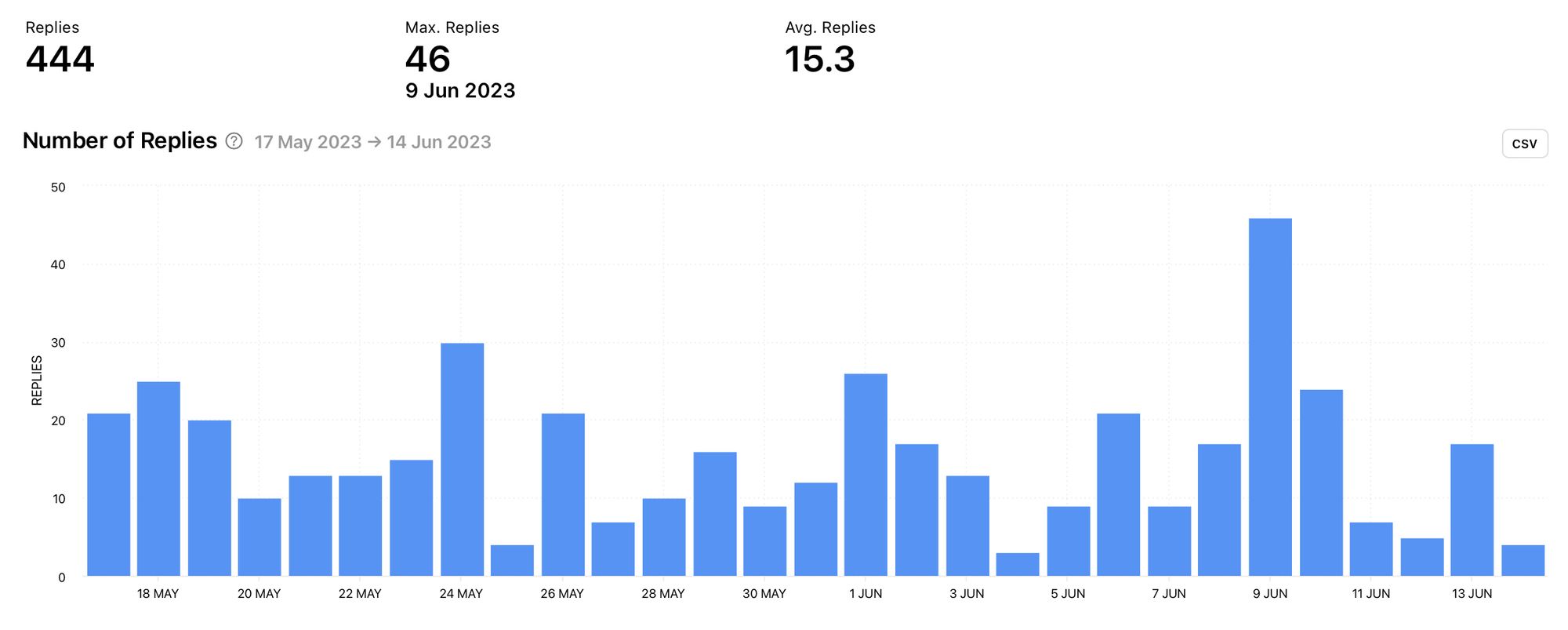Click the 18 May bar
1568x630 pixels.
click(x=158, y=479)
